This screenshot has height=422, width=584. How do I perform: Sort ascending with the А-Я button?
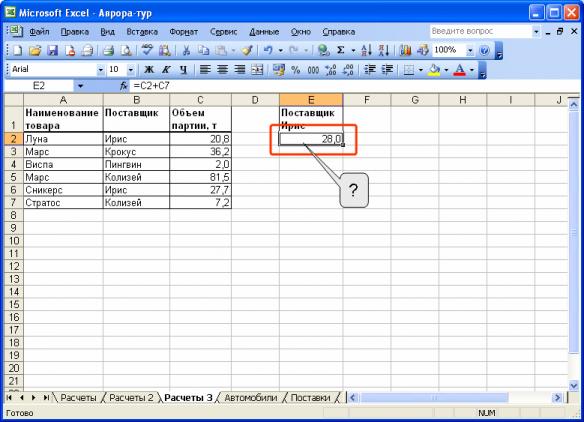tap(366, 50)
